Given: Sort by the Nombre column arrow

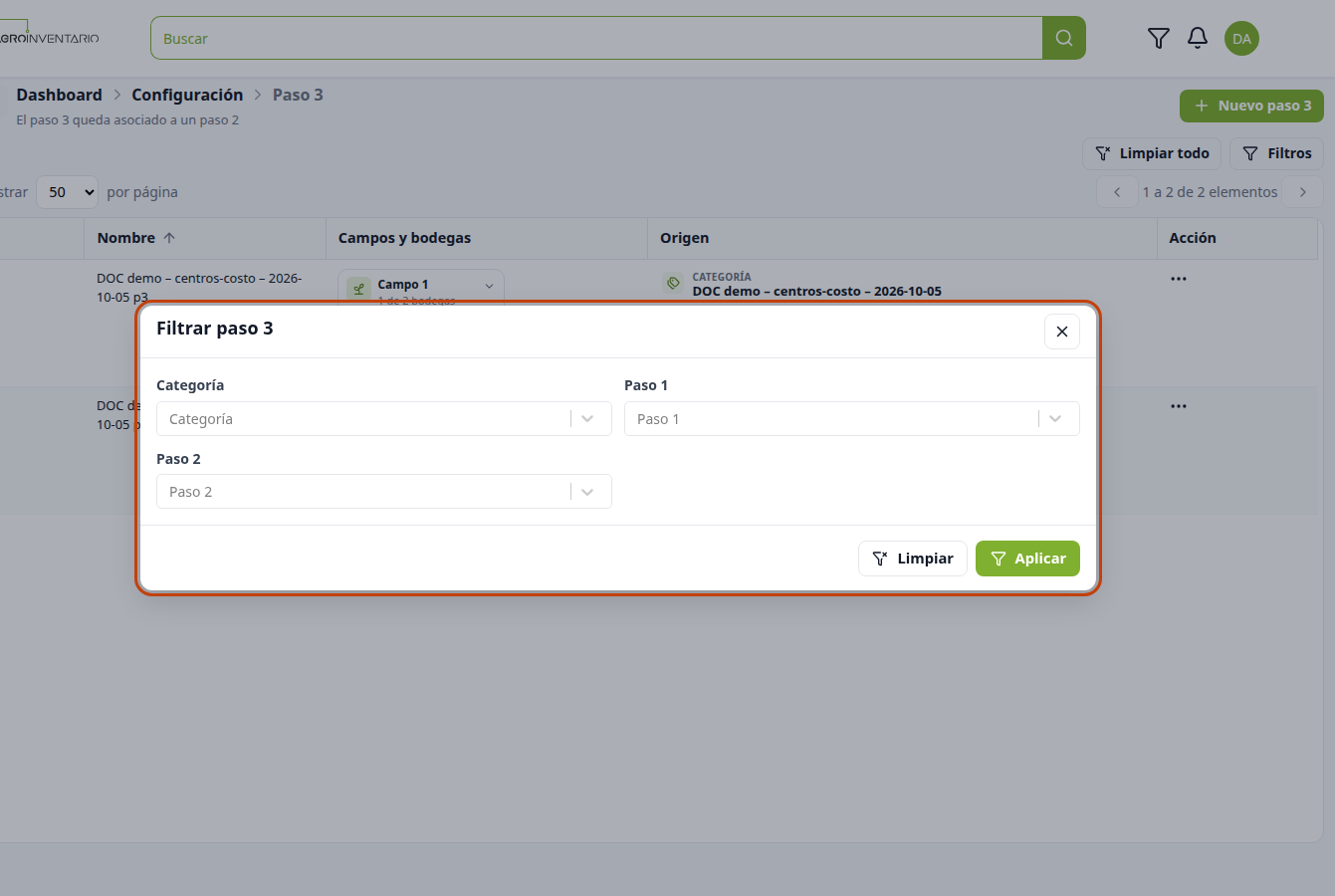Looking at the screenshot, I should coord(169,238).
